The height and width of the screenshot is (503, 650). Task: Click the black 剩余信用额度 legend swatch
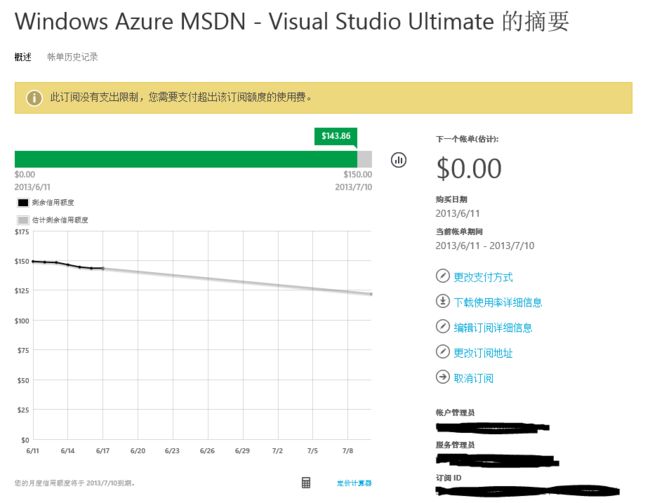click(23, 203)
